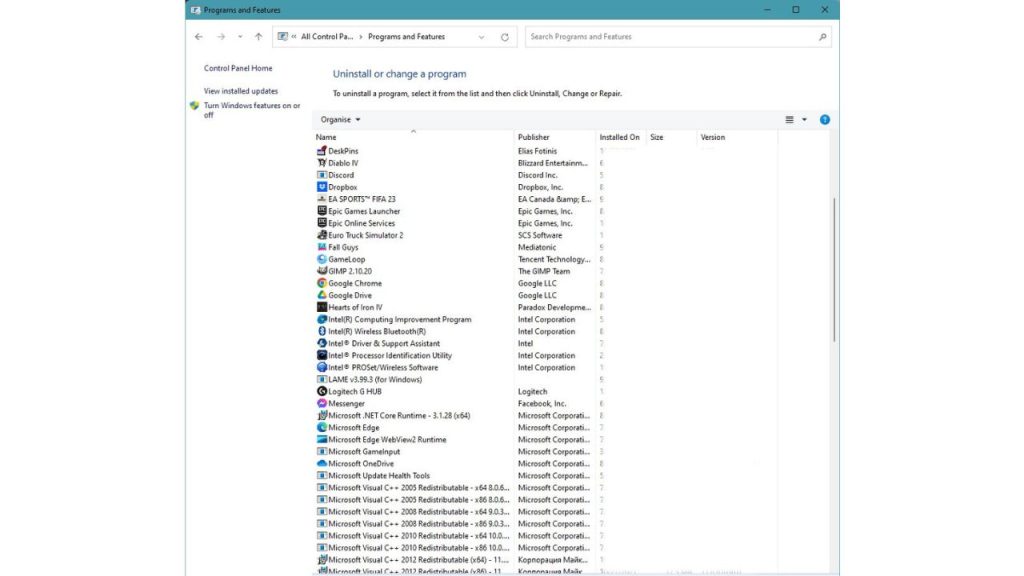Select the Fall Guys icon
Screen dimensions: 1024x576
pyautogui.click(x=321, y=247)
